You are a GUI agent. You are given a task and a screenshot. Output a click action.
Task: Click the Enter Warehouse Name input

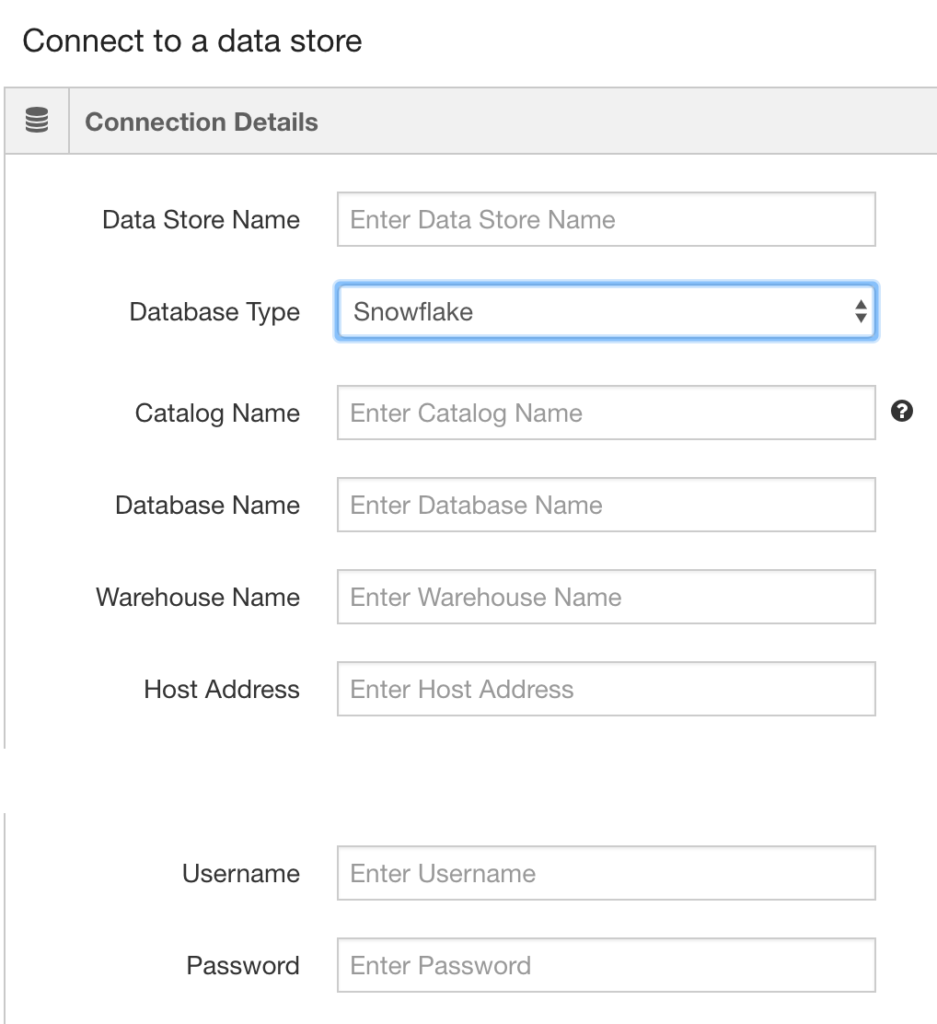[607, 597]
